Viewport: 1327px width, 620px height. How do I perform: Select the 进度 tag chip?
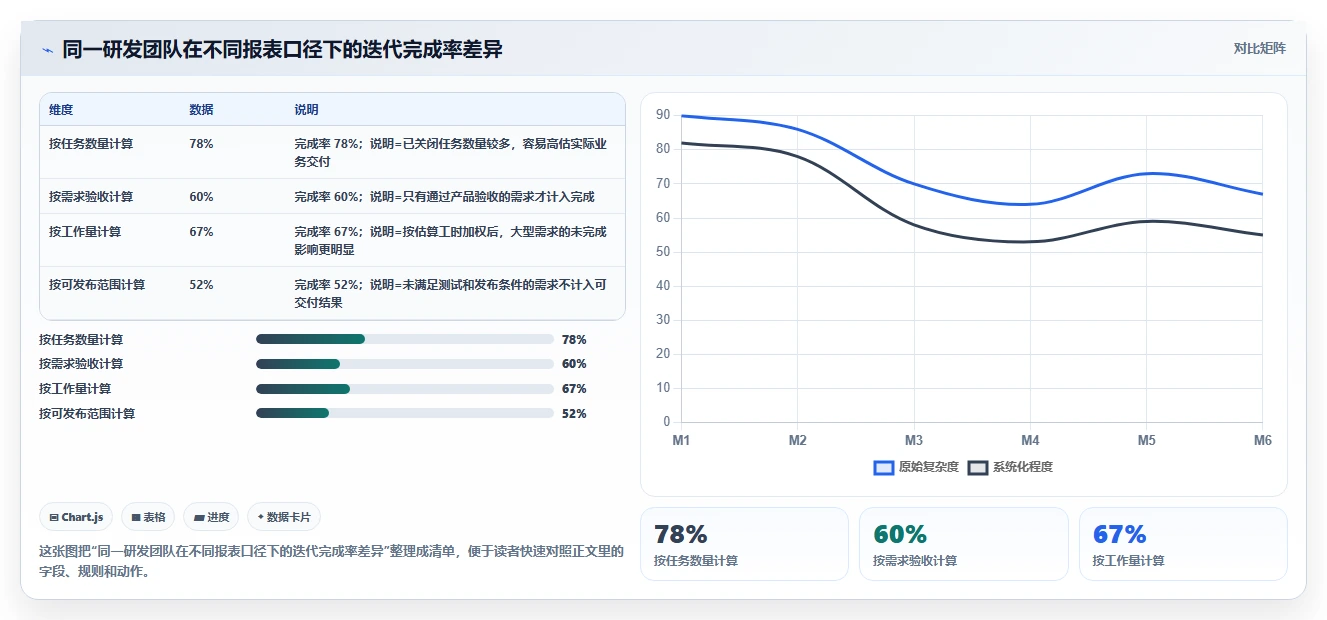click(x=211, y=517)
